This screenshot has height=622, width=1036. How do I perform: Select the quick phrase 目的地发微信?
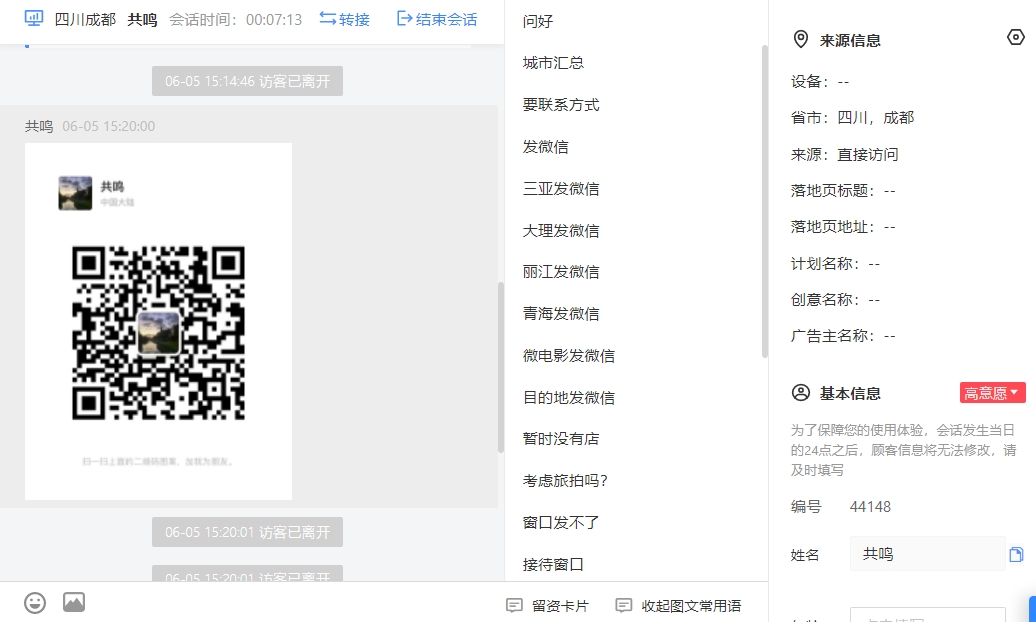pos(569,397)
